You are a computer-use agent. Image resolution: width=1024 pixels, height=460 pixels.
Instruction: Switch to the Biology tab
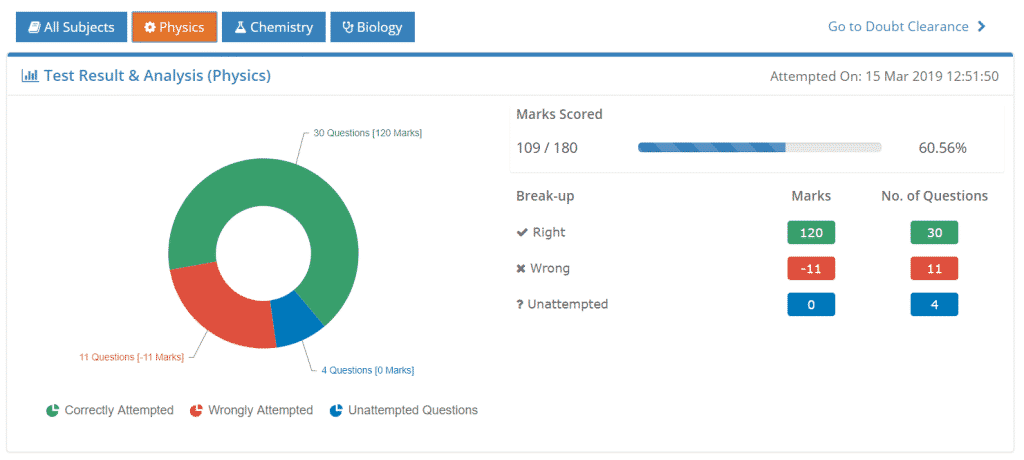pos(372,27)
